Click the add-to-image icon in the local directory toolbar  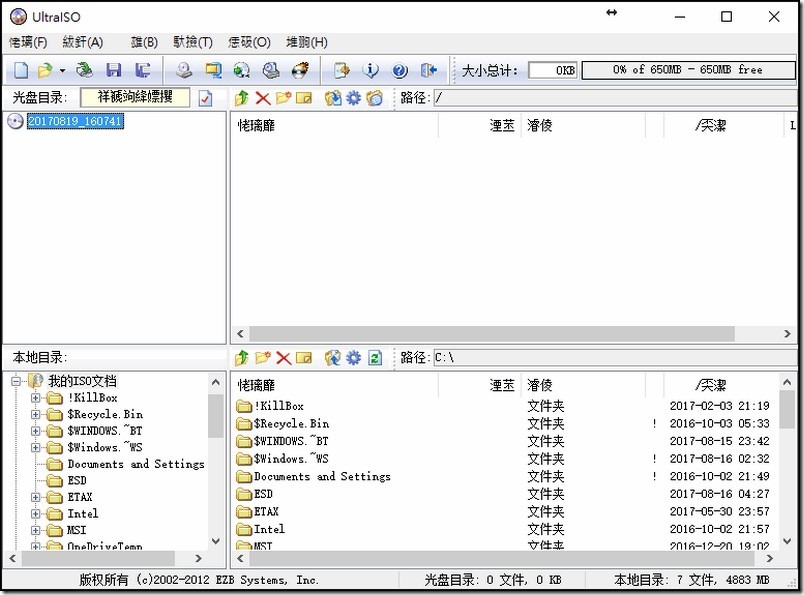tap(333, 358)
